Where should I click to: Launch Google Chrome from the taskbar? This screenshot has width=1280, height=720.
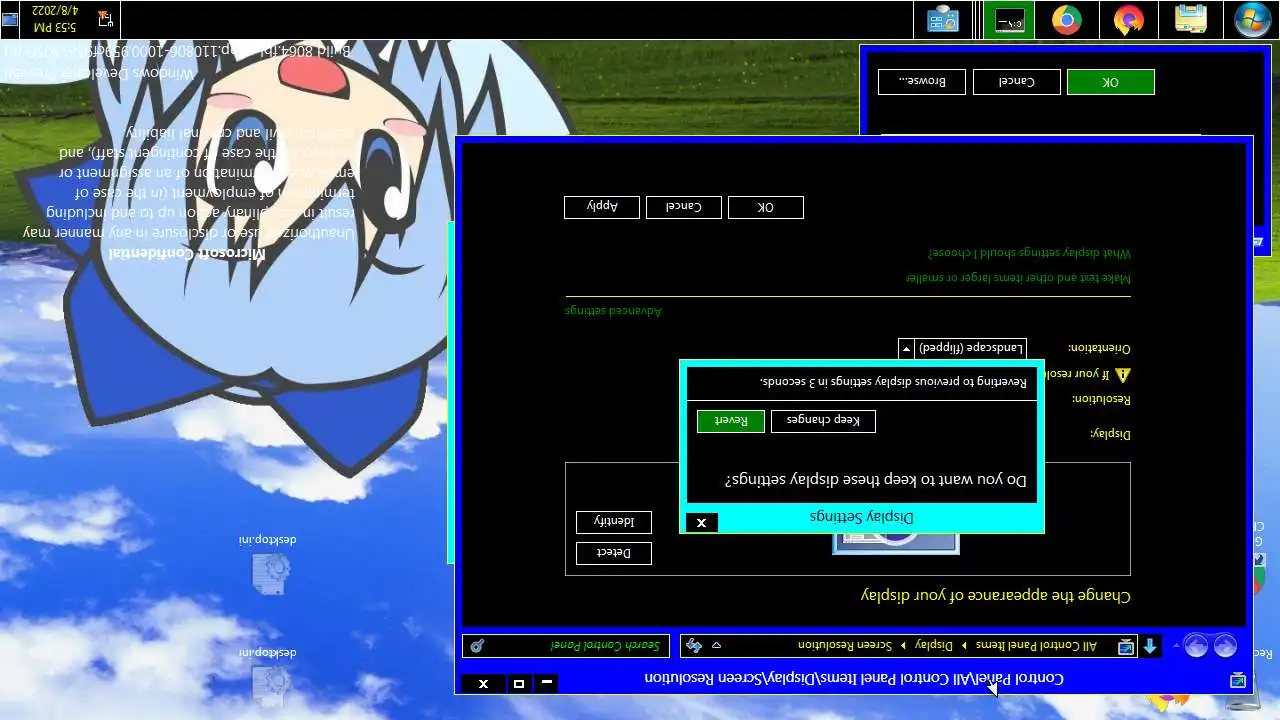1067,19
